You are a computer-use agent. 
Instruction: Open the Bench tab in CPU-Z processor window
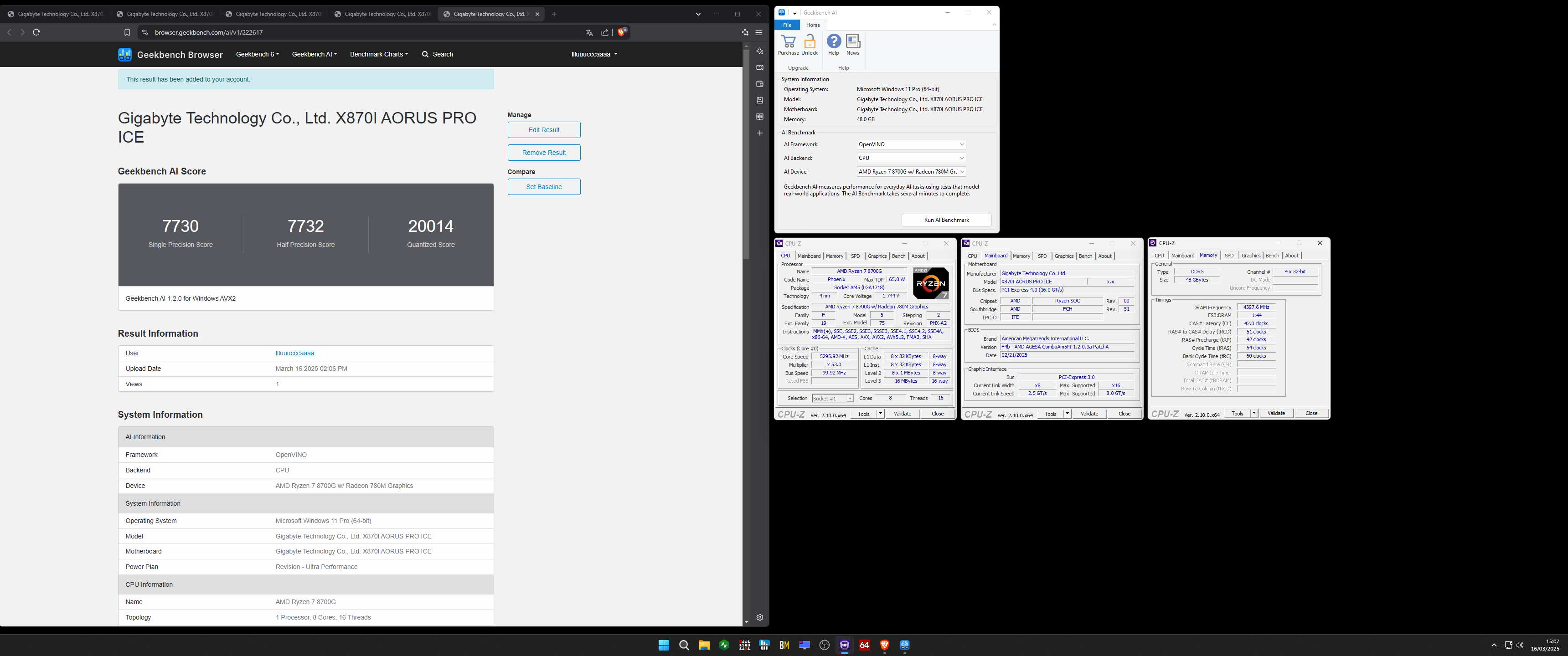point(898,256)
